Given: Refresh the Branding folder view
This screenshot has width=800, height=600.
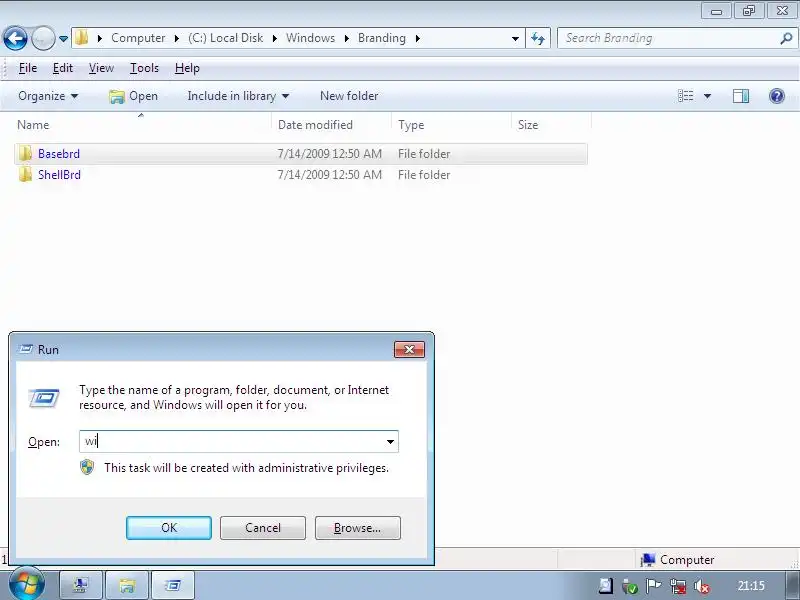Looking at the screenshot, I should pyautogui.click(x=538, y=38).
